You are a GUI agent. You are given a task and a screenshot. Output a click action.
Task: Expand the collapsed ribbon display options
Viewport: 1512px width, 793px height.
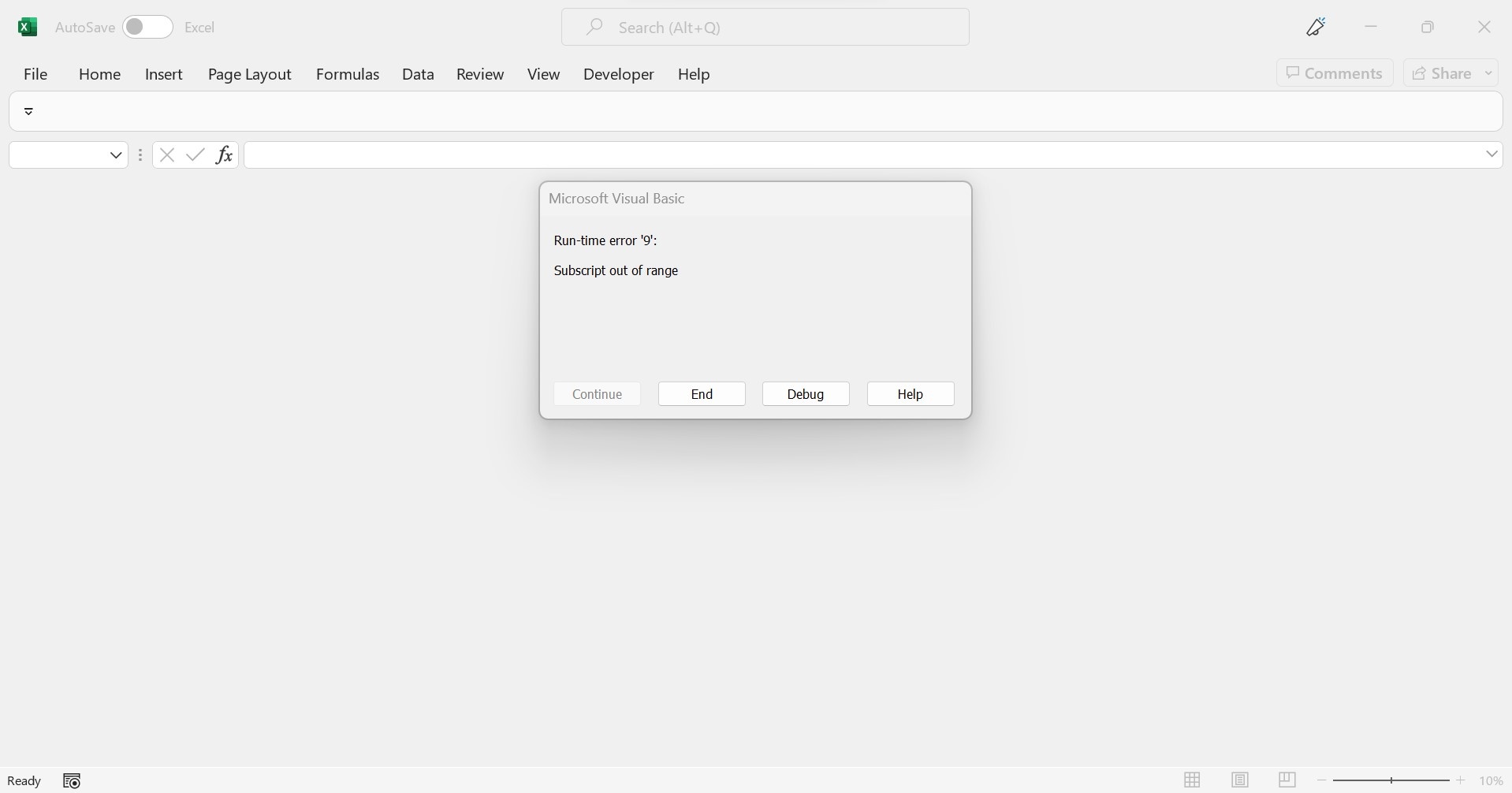[x=28, y=111]
